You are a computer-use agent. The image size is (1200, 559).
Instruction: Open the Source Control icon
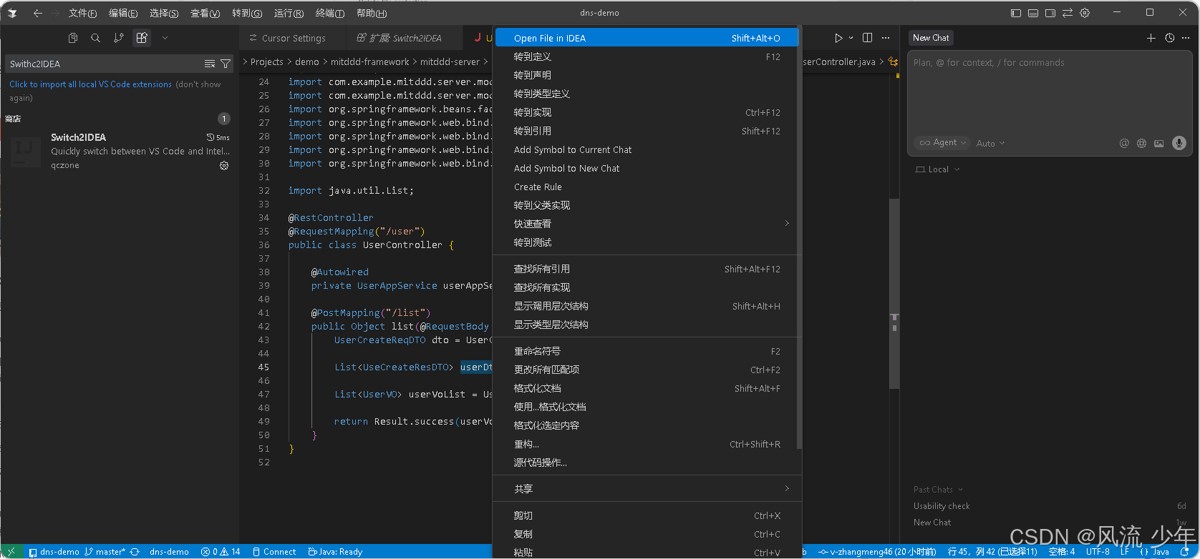119,38
